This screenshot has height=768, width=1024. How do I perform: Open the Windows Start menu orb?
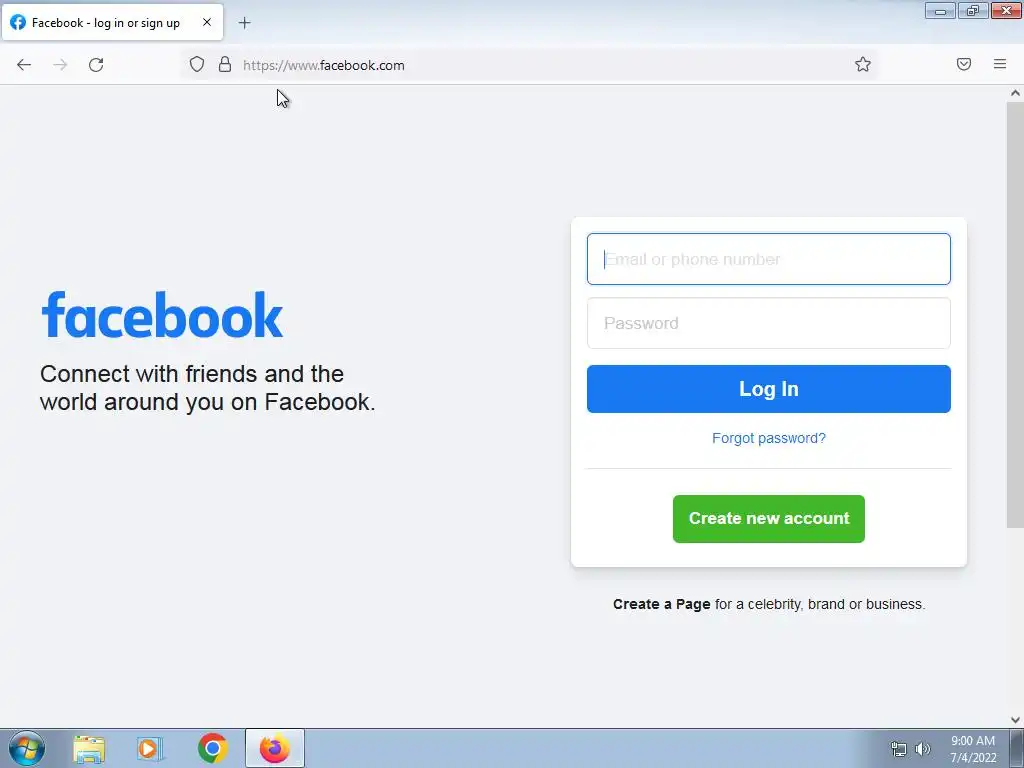pyautogui.click(x=27, y=748)
